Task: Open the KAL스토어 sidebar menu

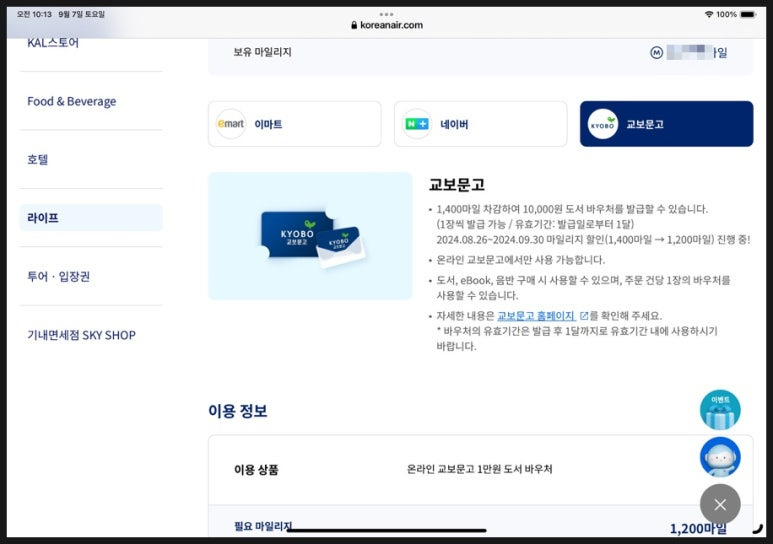Action: point(53,43)
